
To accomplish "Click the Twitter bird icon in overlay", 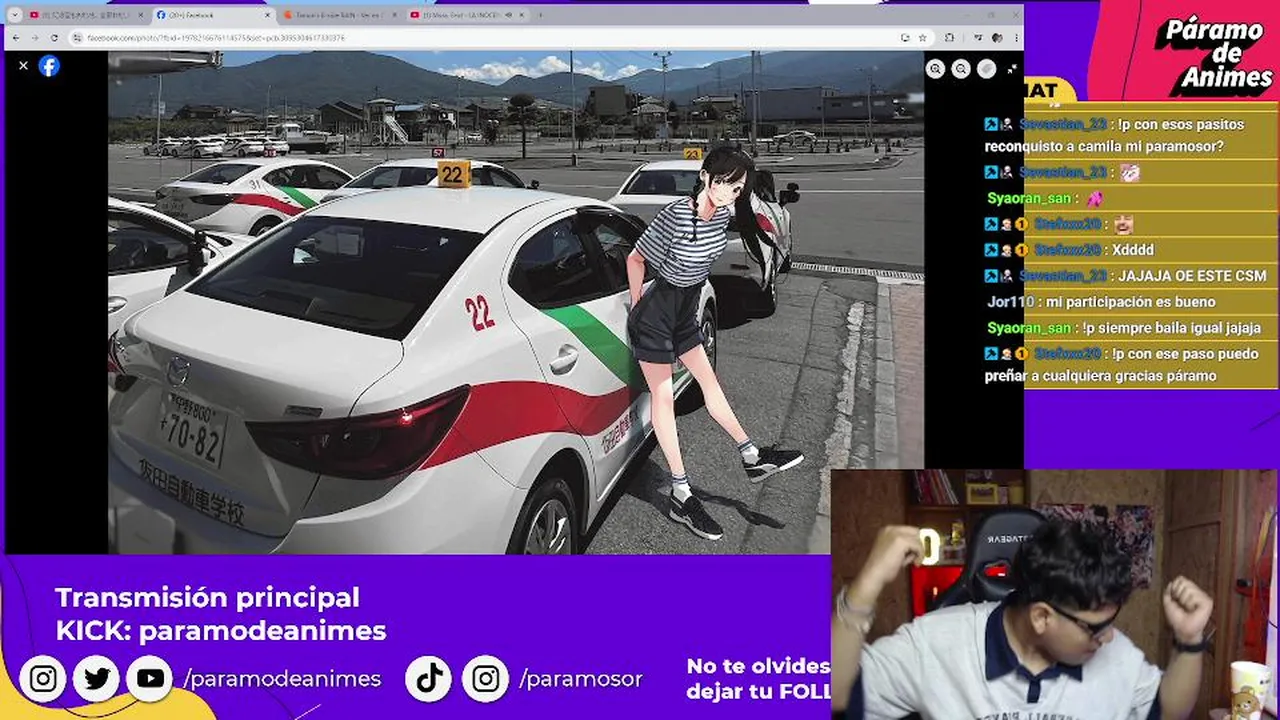I will (97, 679).
